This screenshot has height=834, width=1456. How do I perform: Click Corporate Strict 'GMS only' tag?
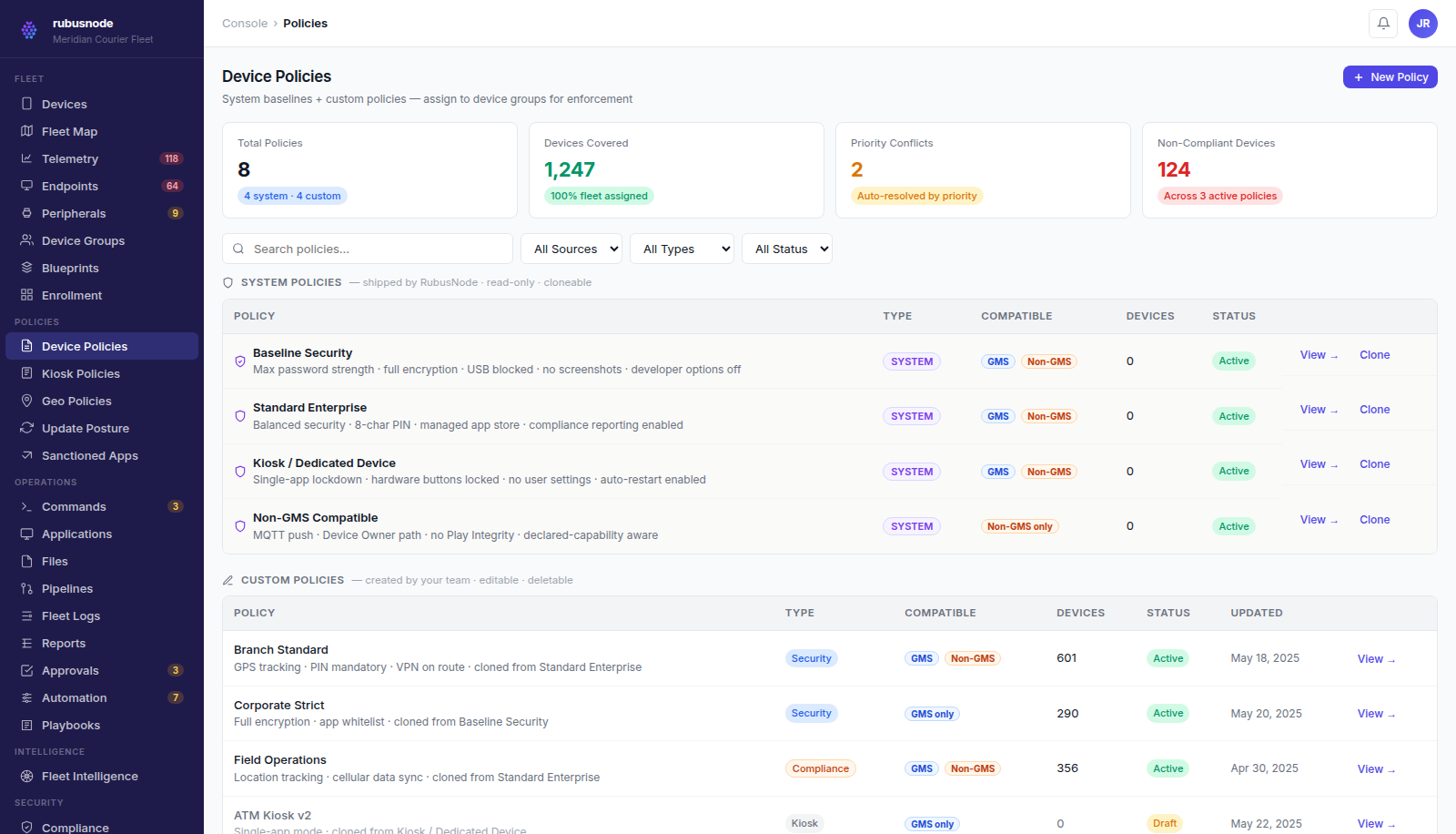pyautogui.click(x=932, y=714)
